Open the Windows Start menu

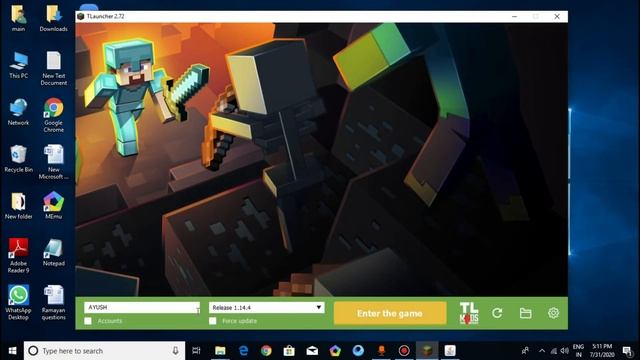tap(12, 351)
